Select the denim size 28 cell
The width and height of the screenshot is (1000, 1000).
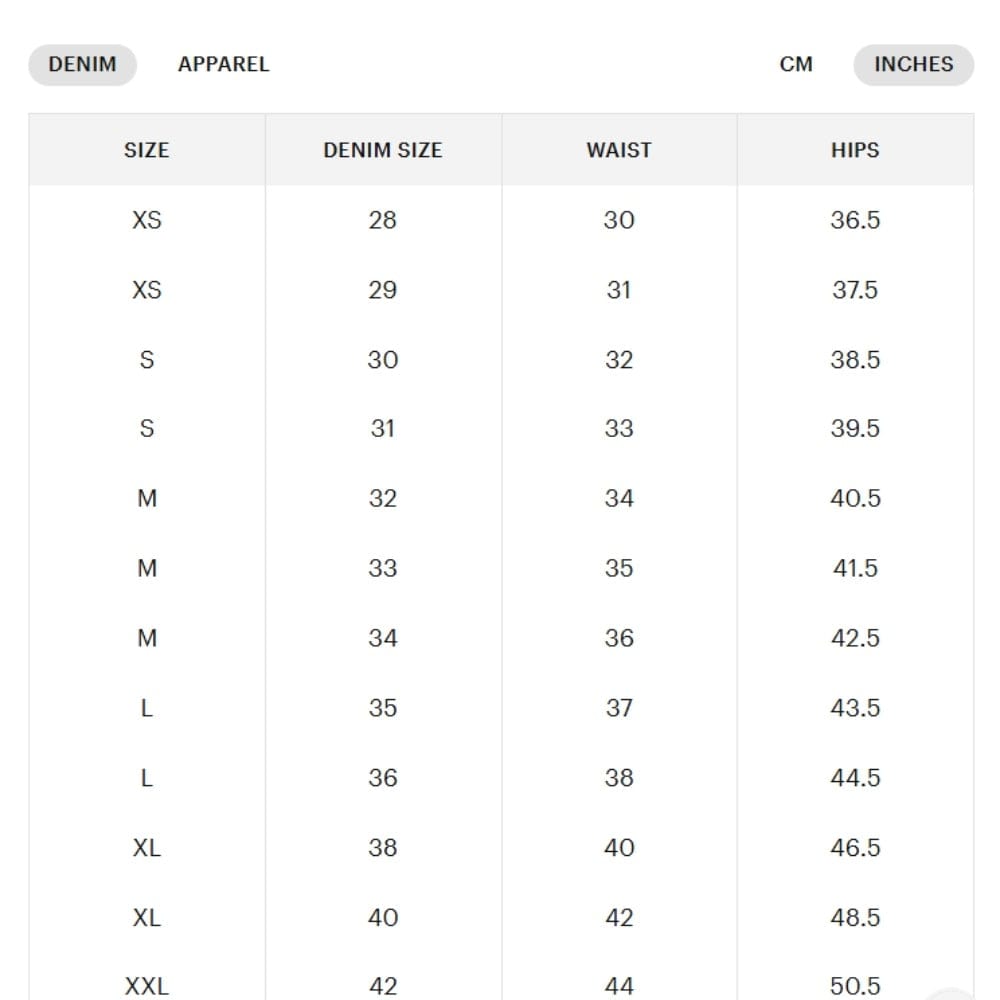(382, 220)
